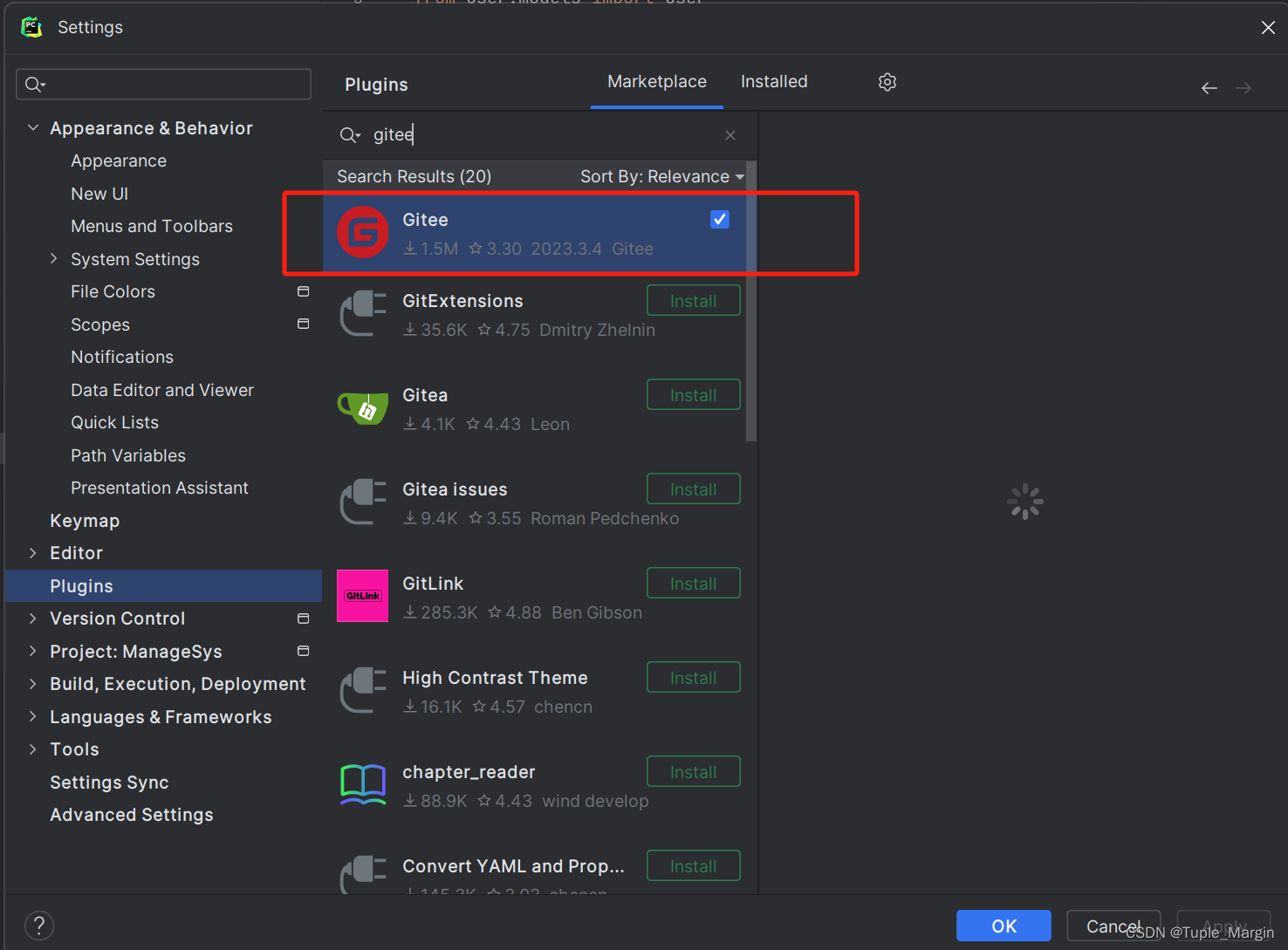
Task: Click the project-scope icon beside File Colors
Action: coord(303,291)
